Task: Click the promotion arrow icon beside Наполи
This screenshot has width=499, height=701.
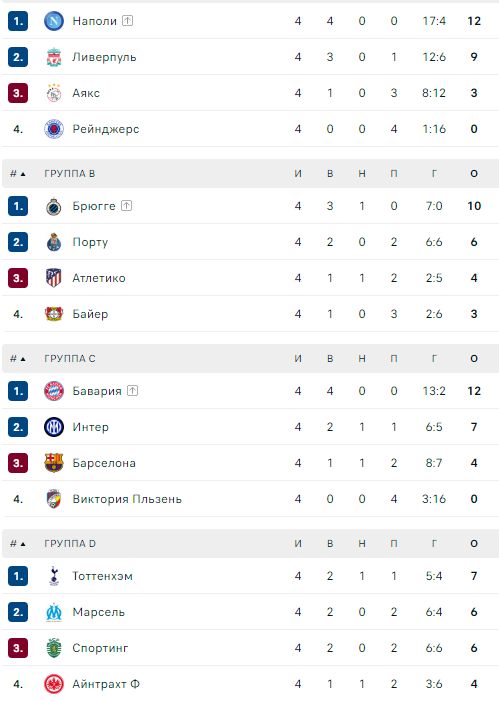Action: click(127, 21)
